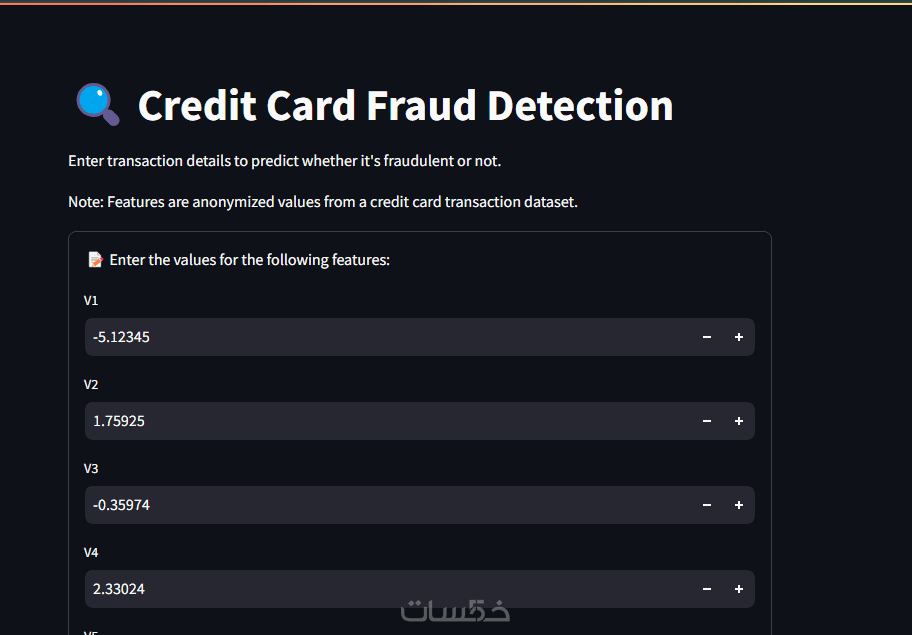Click the V1 field label
The height and width of the screenshot is (635, 912).
[x=91, y=300]
